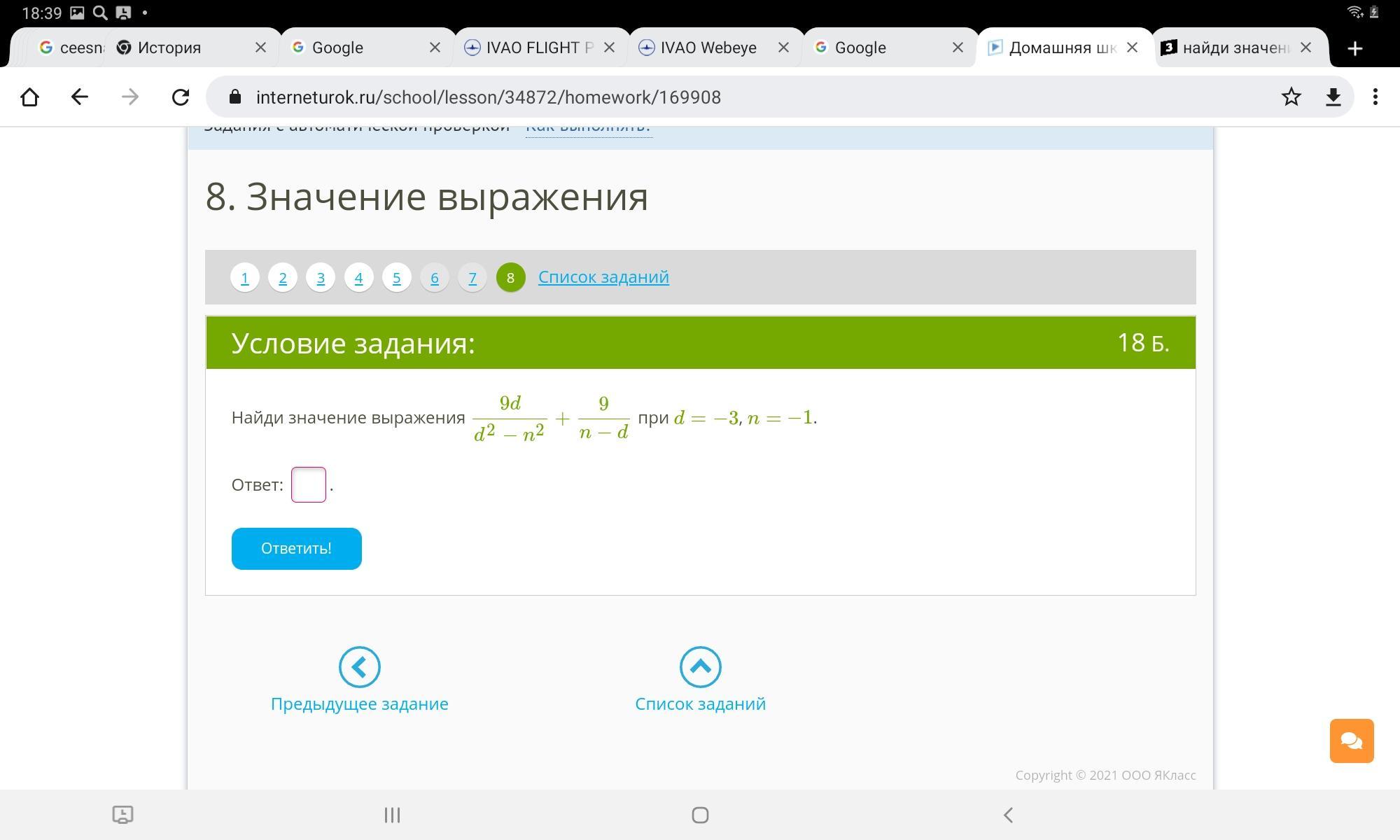Open Chrome three-dot menu
The width and height of the screenshot is (1400, 840).
pos(1375,97)
